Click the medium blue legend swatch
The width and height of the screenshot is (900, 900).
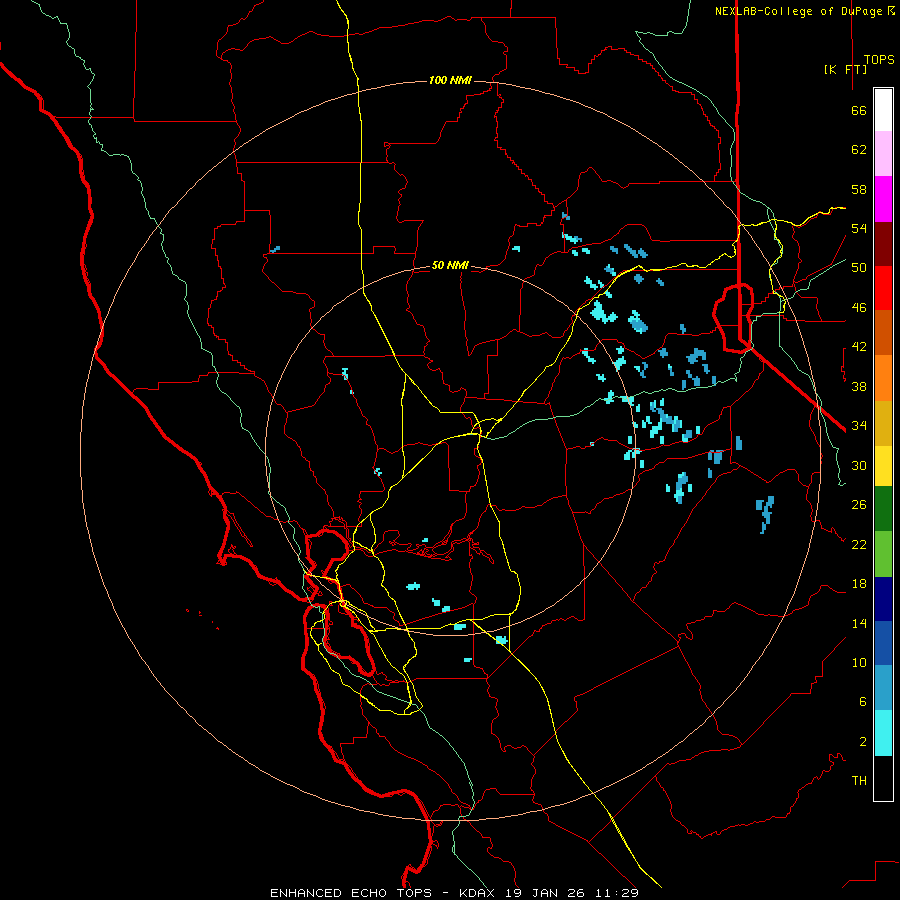883,643
